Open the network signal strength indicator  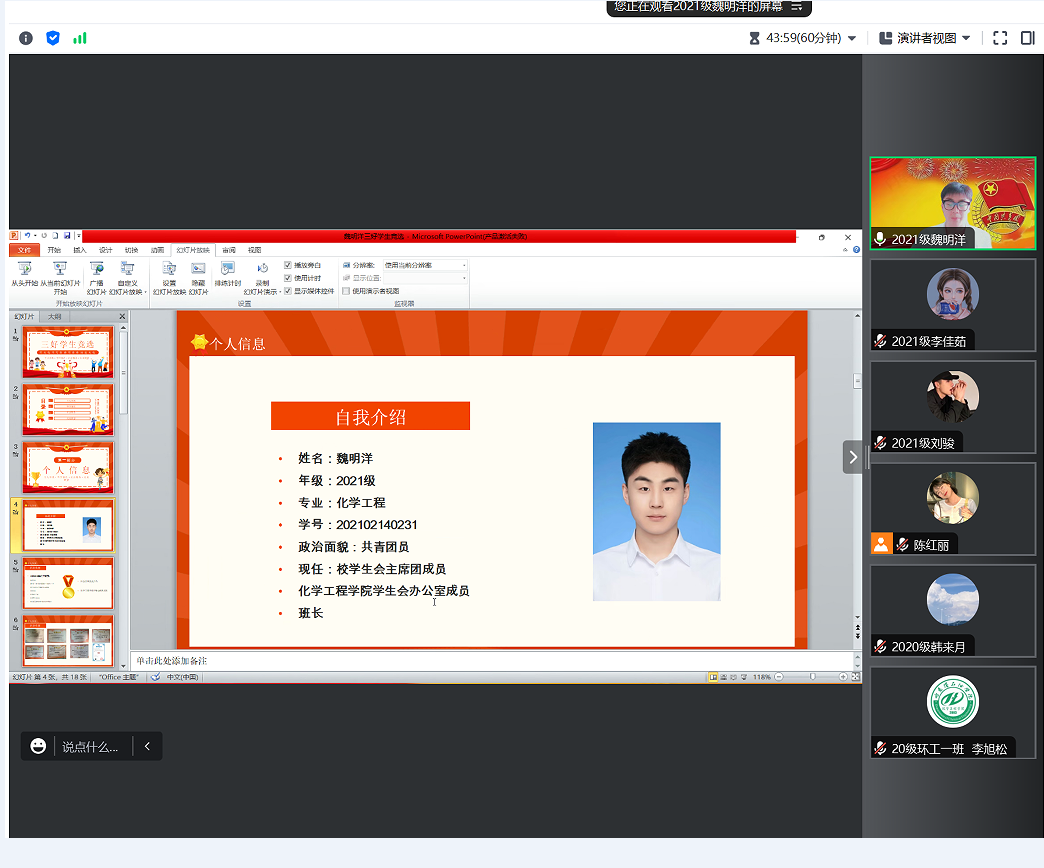[x=80, y=38]
